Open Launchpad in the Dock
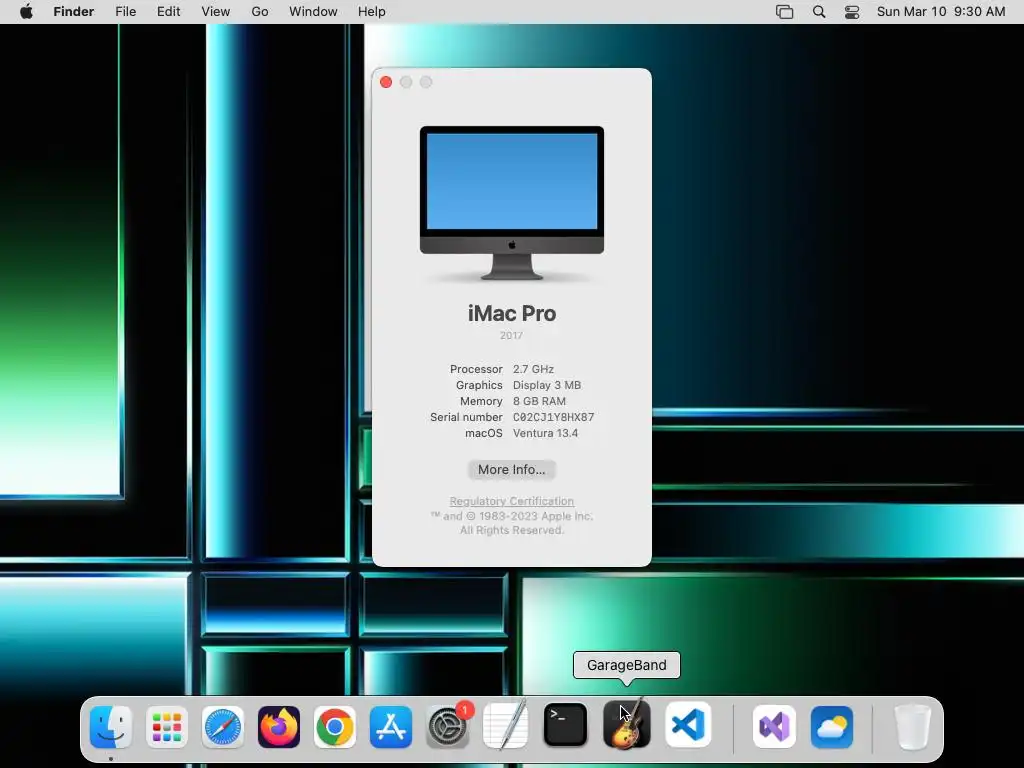This screenshot has width=1024, height=768. (x=167, y=726)
